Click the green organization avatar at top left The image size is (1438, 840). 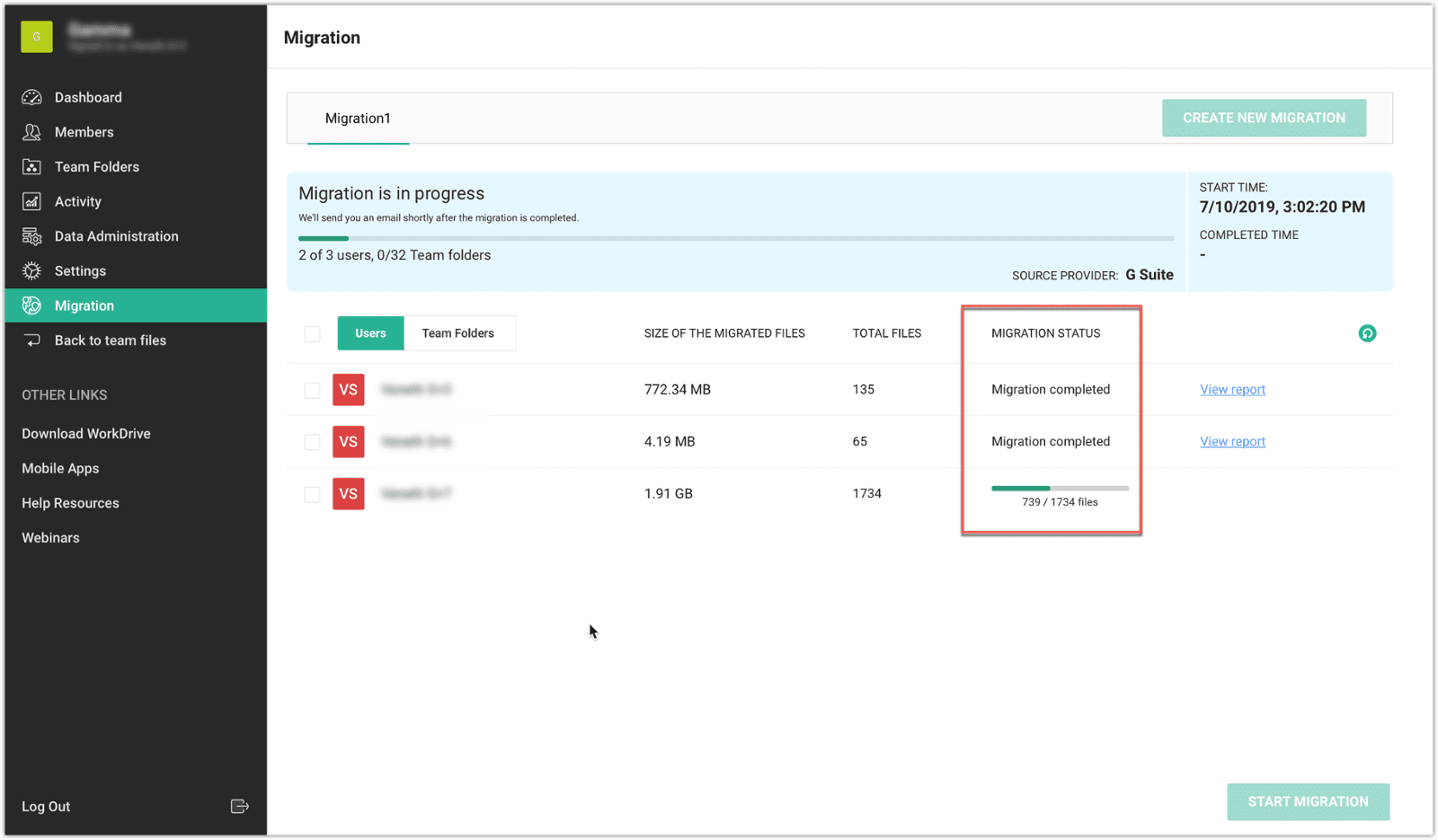(x=37, y=37)
